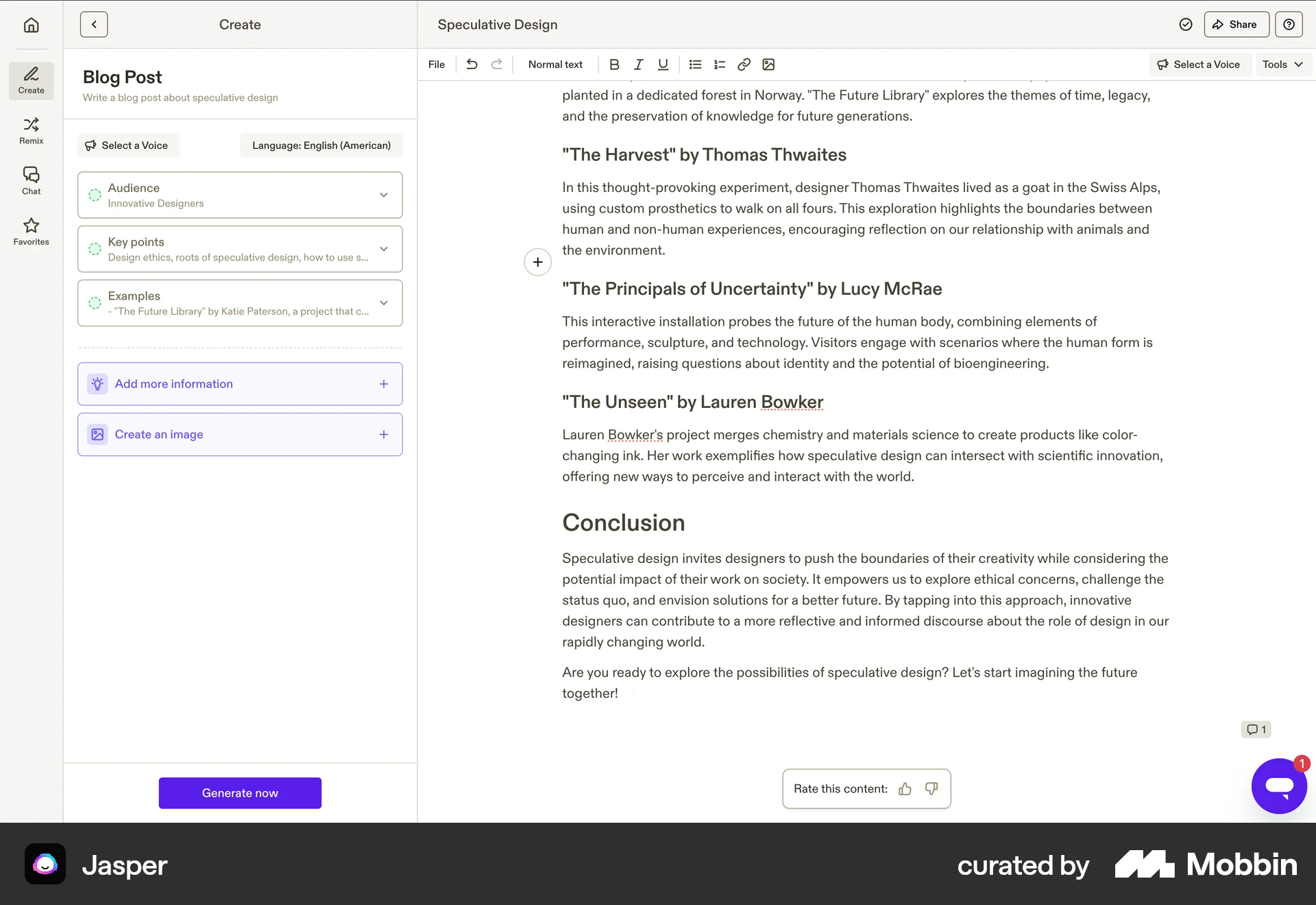Insert an image into the document
This screenshot has width=1316, height=905.
[x=768, y=64]
